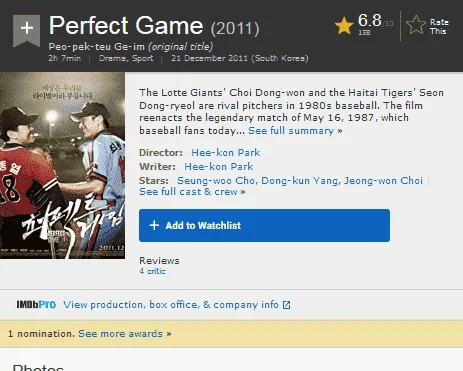The image size is (463, 371).
Task: Open See more awards link
Action: pos(125,334)
